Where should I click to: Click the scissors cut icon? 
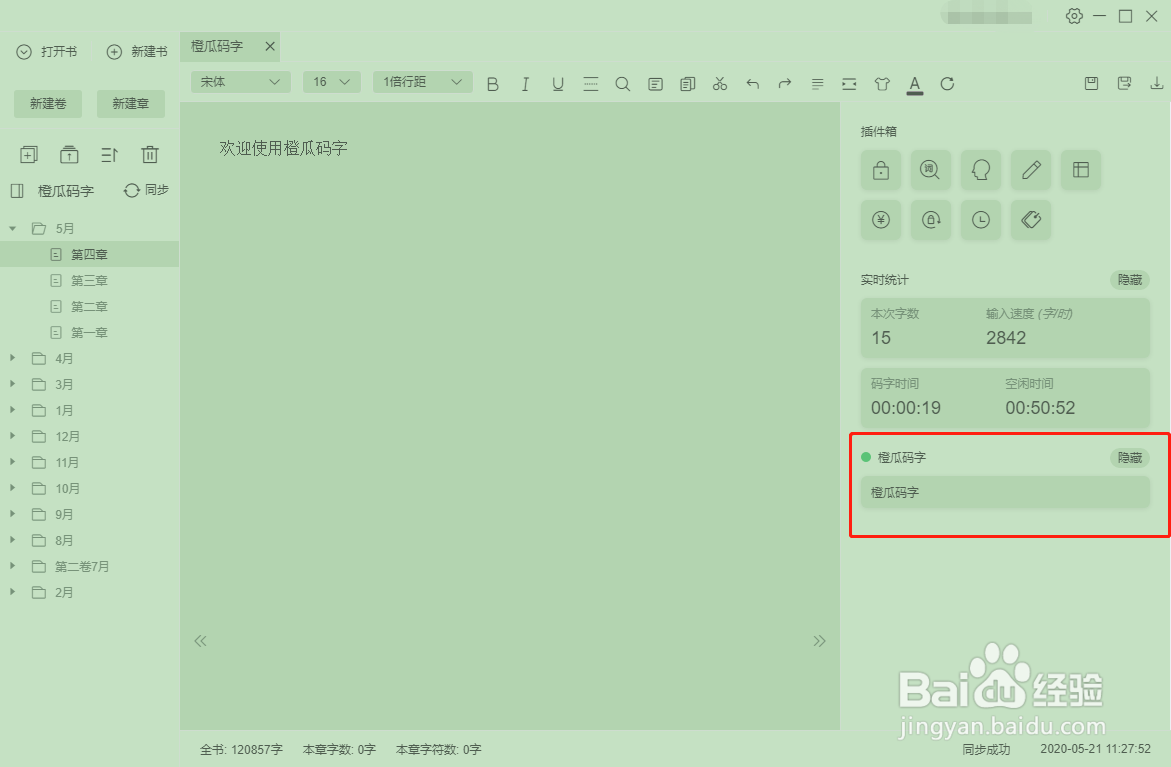pyautogui.click(x=720, y=84)
